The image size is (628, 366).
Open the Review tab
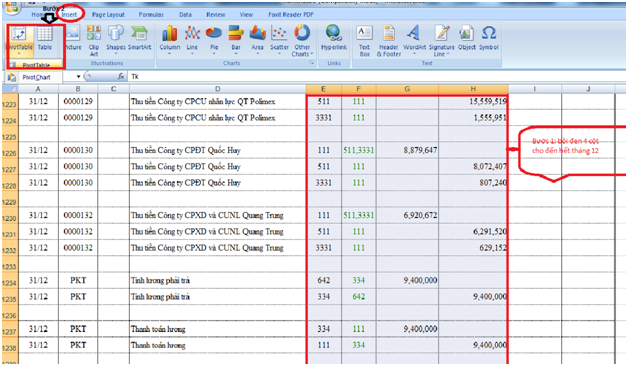215,14
